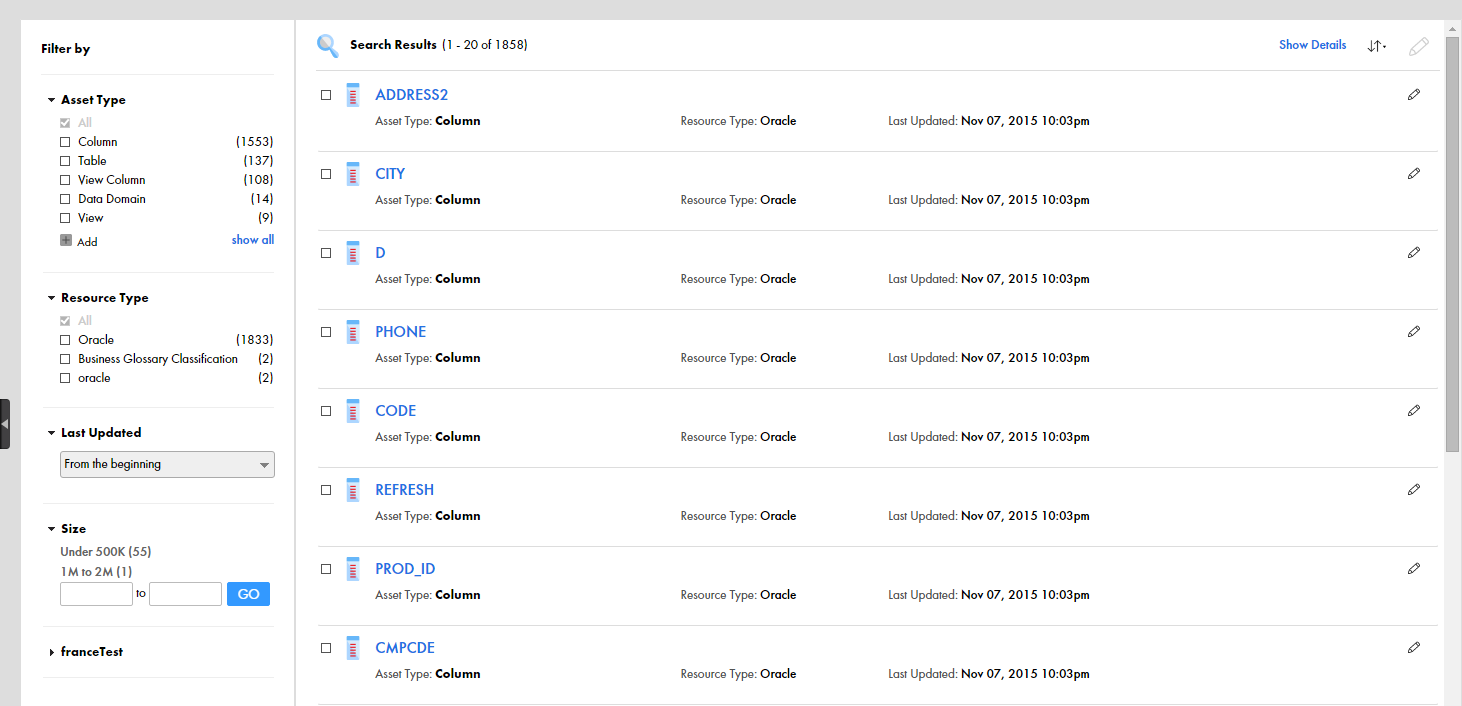Open the sort order icon menu
The width and height of the screenshot is (1462, 706).
(1376, 46)
